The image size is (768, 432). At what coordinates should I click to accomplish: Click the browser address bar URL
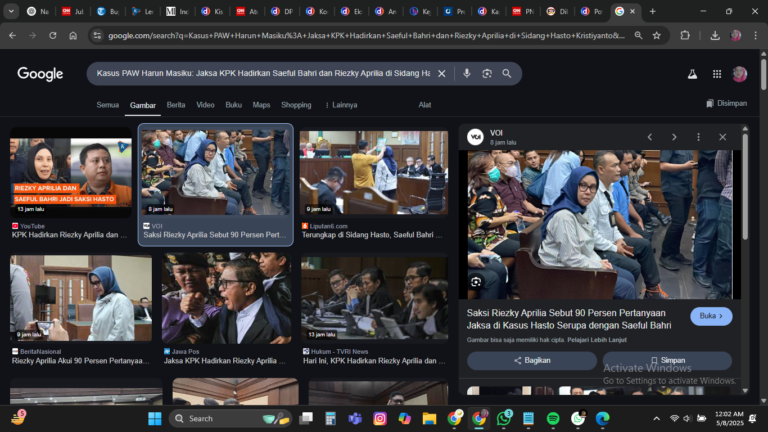tap(366, 35)
